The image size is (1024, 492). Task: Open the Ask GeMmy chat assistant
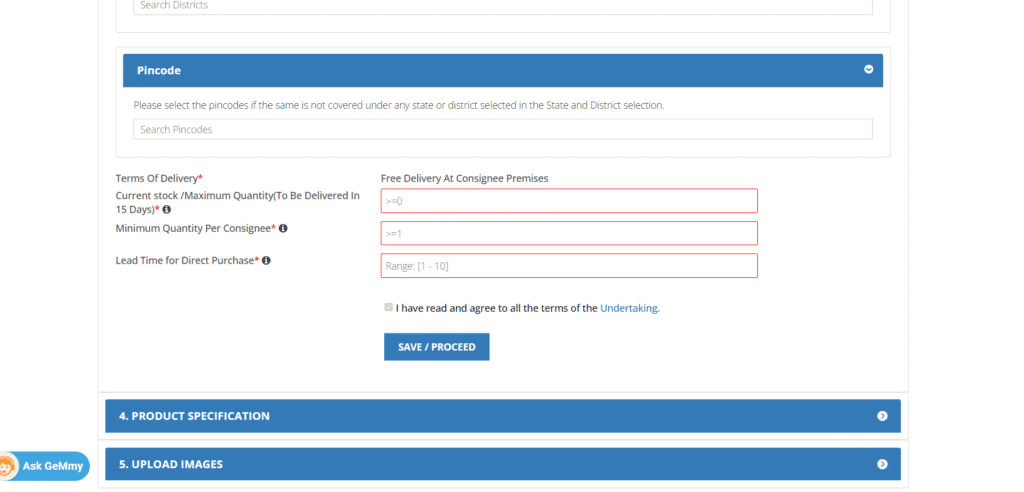(x=44, y=466)
